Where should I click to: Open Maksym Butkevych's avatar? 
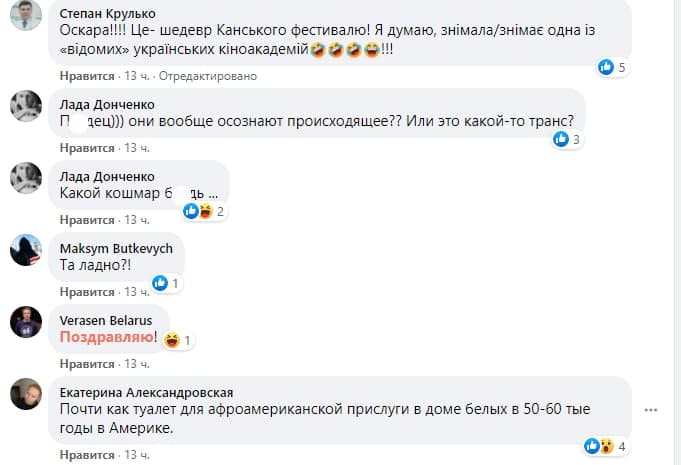click(26, 249)
